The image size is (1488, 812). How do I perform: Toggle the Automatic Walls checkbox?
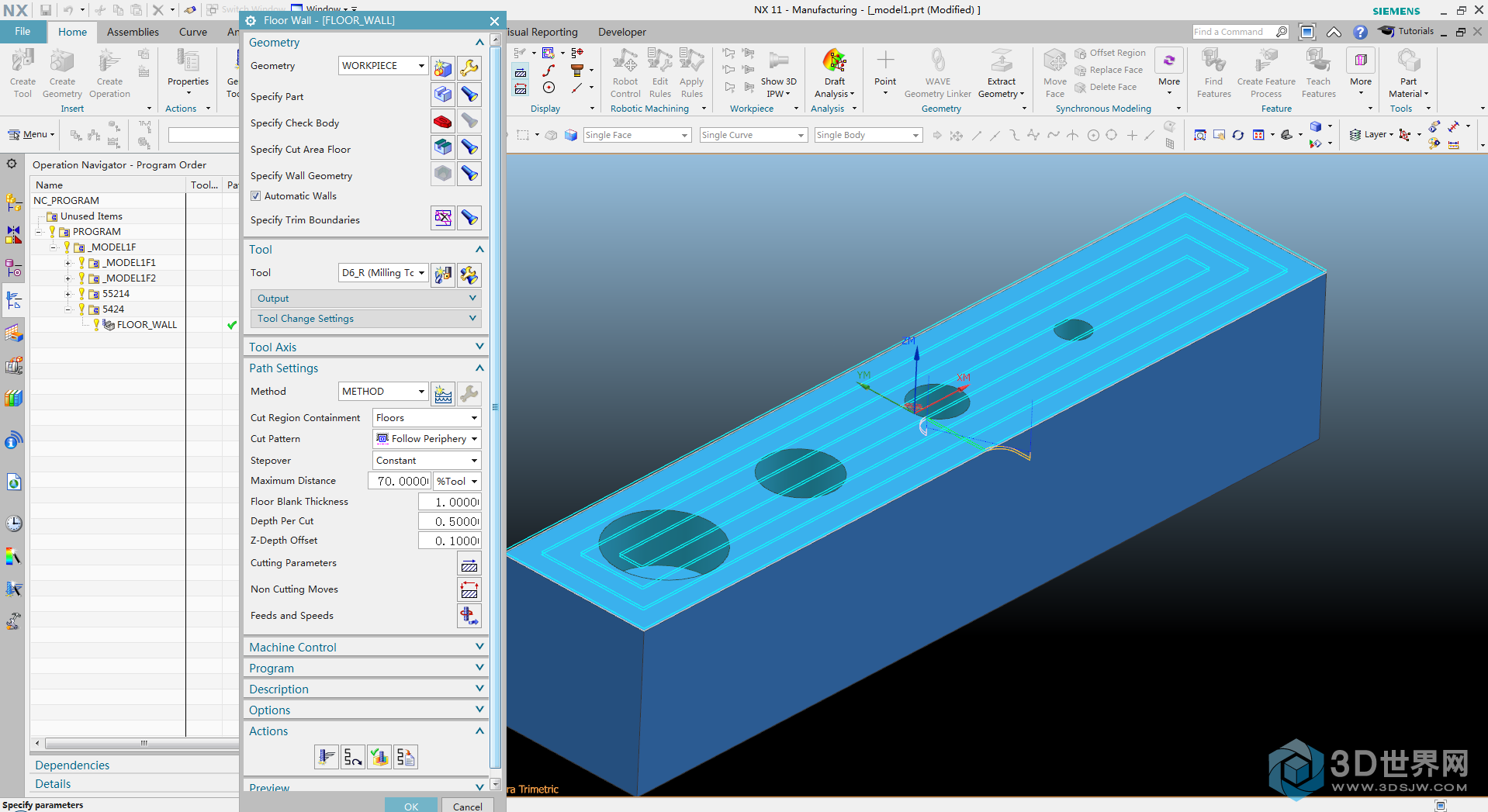(256, 196)
